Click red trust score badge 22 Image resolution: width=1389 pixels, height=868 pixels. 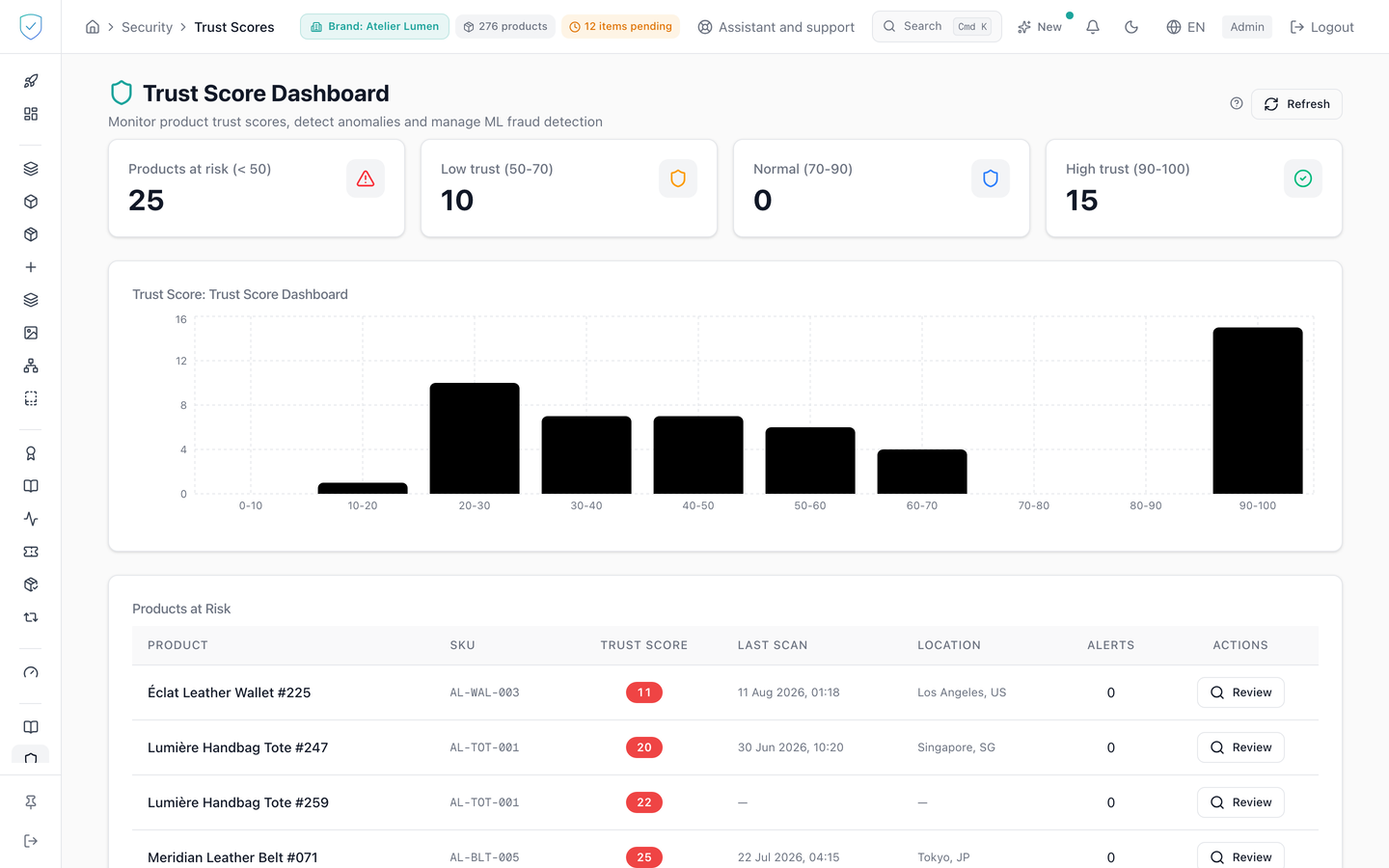pyautogui.click(x=644, y=802)
